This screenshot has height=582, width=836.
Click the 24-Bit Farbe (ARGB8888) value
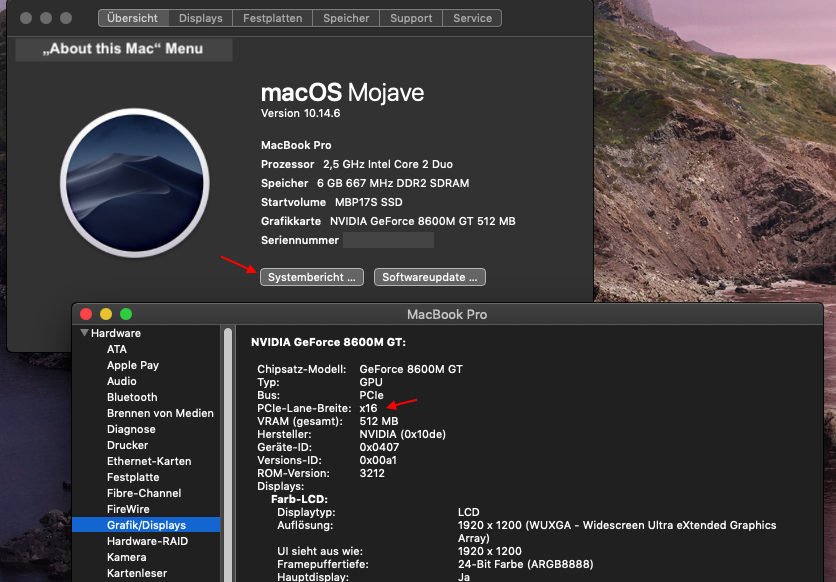[525, 564]
